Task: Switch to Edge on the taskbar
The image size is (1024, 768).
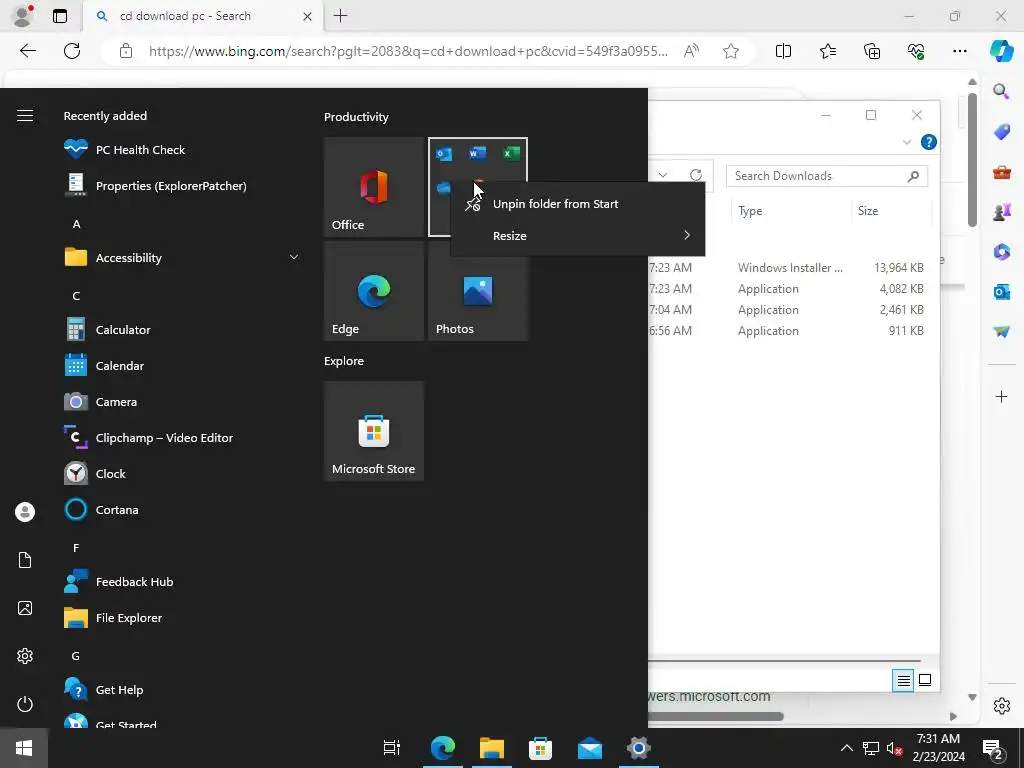Action: [x=442, y=748]
